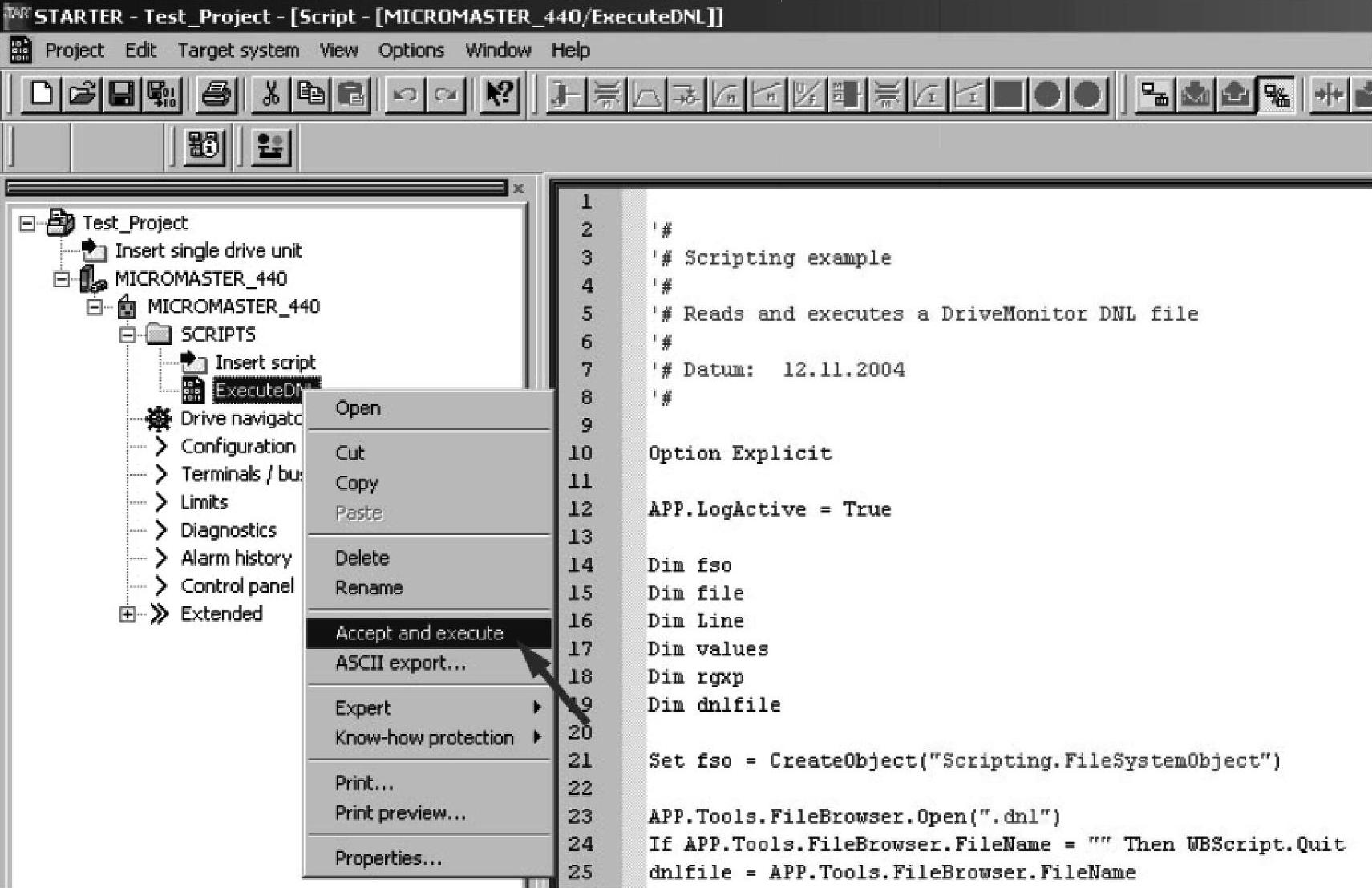This screenshot has height=888, width=1372.
Task: Open the Help menu
Action: point(570,51)
